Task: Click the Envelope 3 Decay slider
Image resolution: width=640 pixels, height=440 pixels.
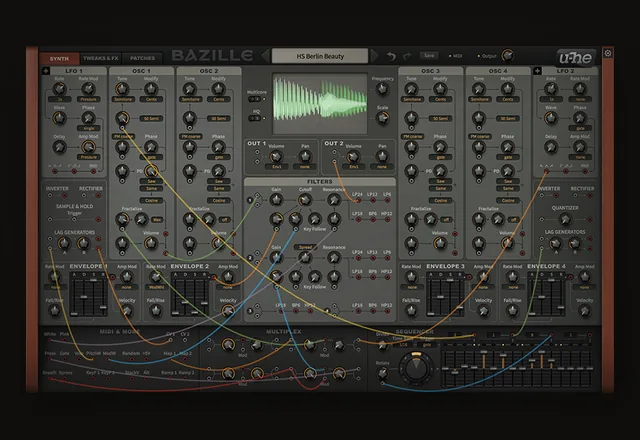Action: click(440, 296)
